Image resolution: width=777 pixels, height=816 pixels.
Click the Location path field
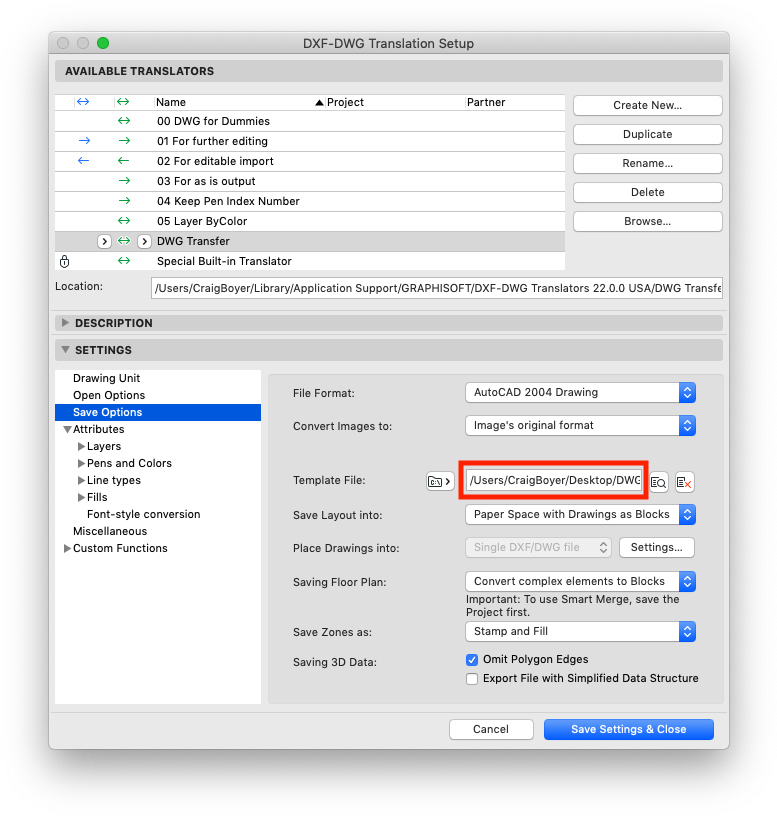[437, 288]
